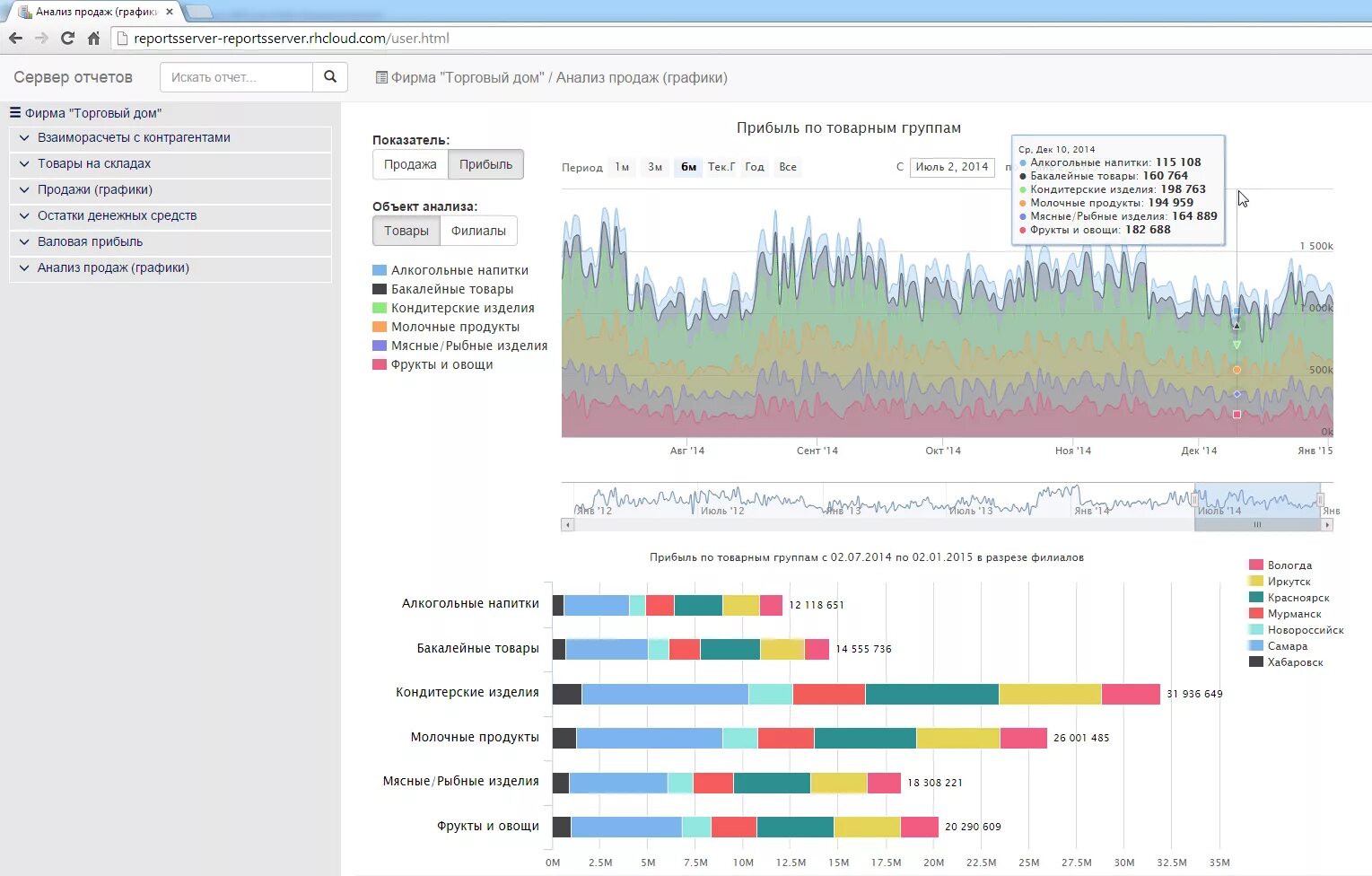Set period to 1м
Screen dimensions: 1372x876
coord(622,167)
